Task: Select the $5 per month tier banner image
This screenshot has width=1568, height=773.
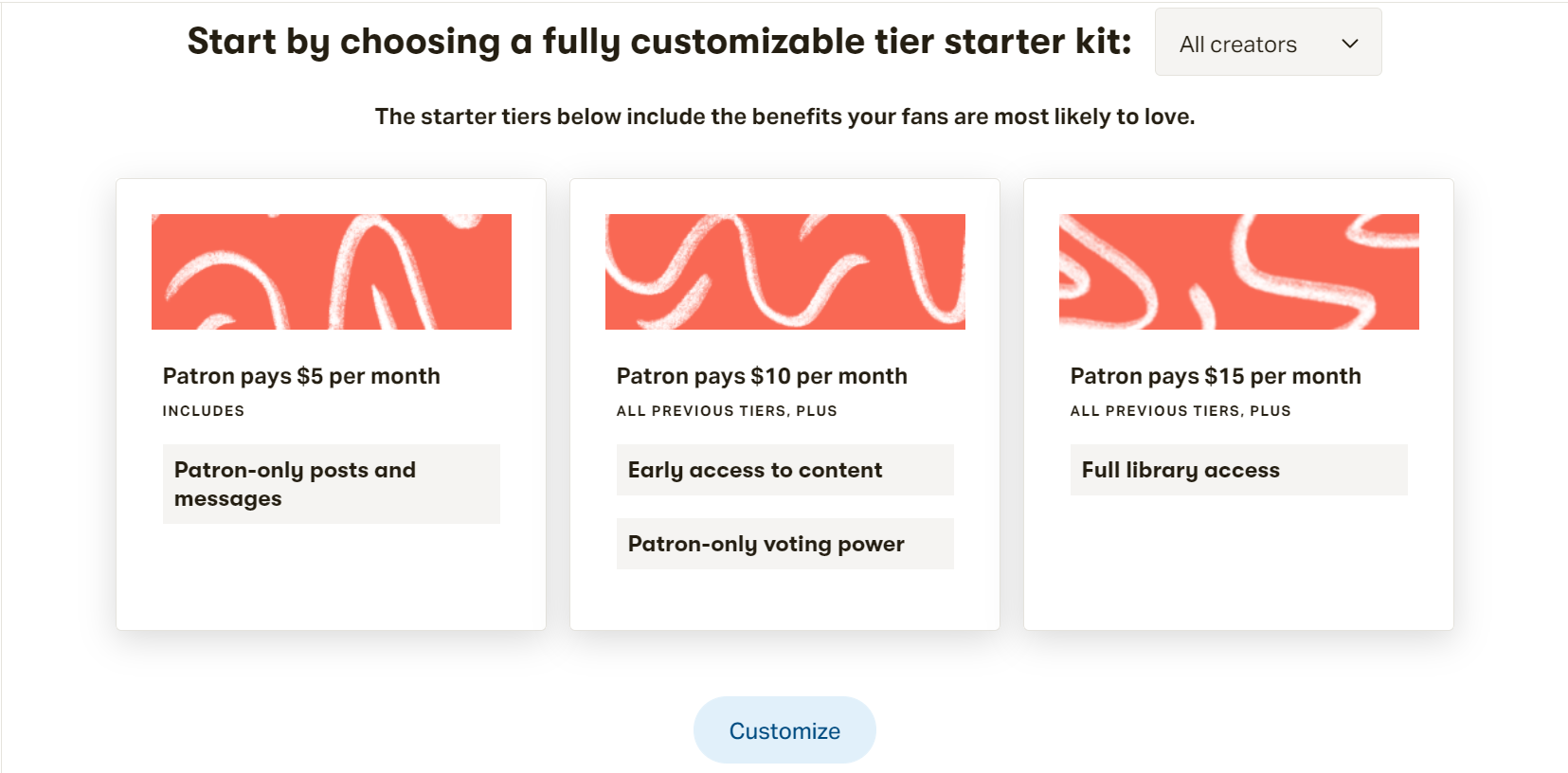Action: (x=332, y=272)
